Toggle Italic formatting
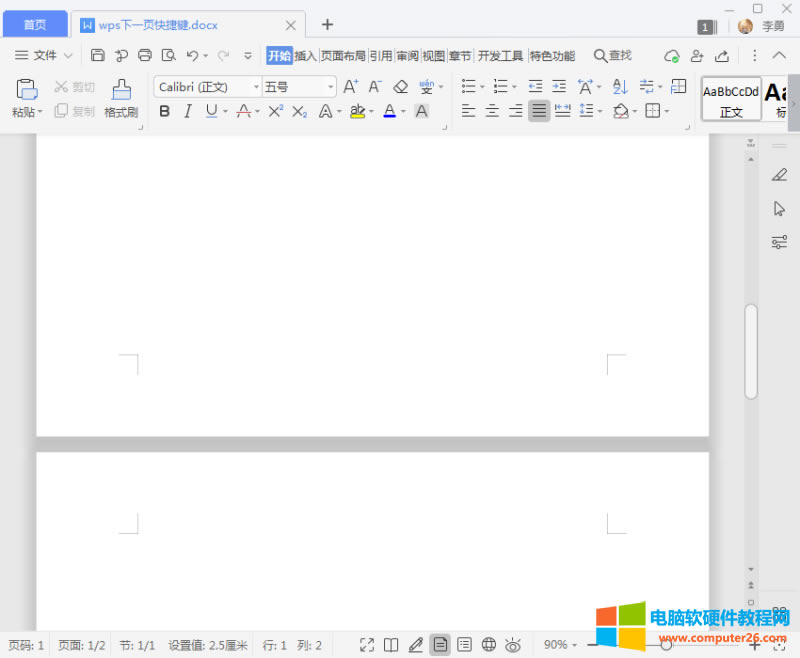Viewport: 800px width, 658px height. (x=187, y=111)
